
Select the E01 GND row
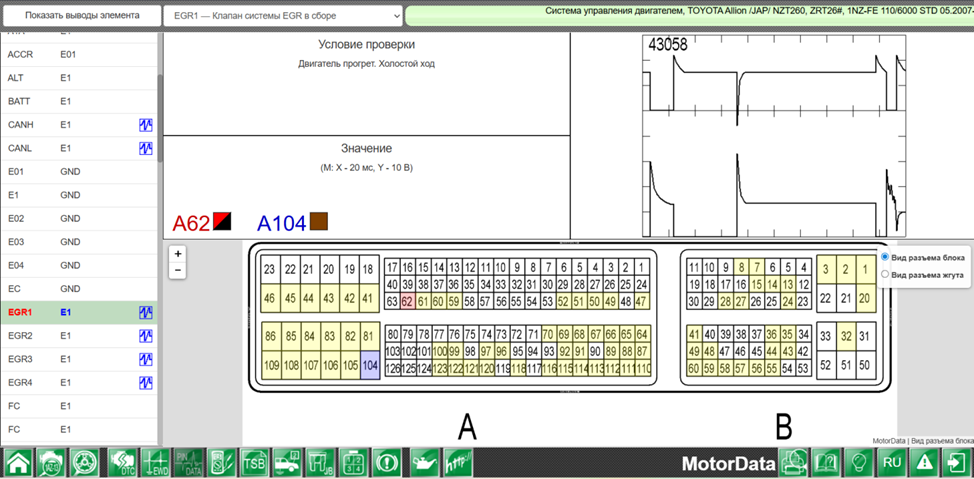click(78, 171)
